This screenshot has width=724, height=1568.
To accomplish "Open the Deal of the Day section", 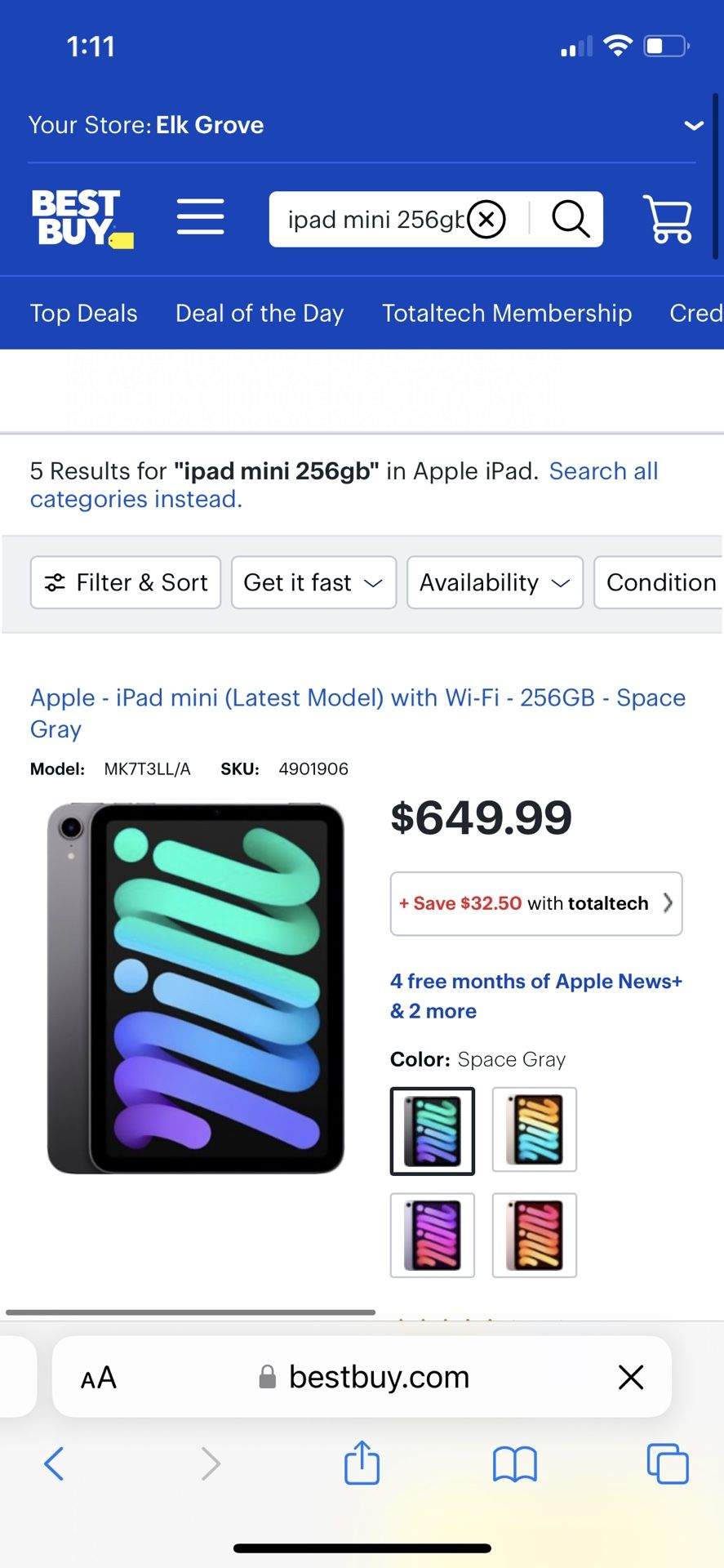I will [x=259, y=313].
